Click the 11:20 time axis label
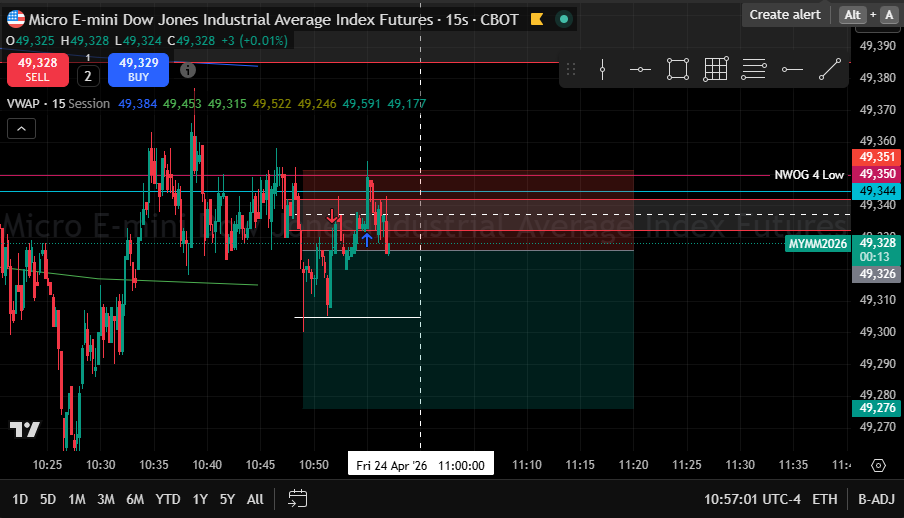 coord(633,465)
